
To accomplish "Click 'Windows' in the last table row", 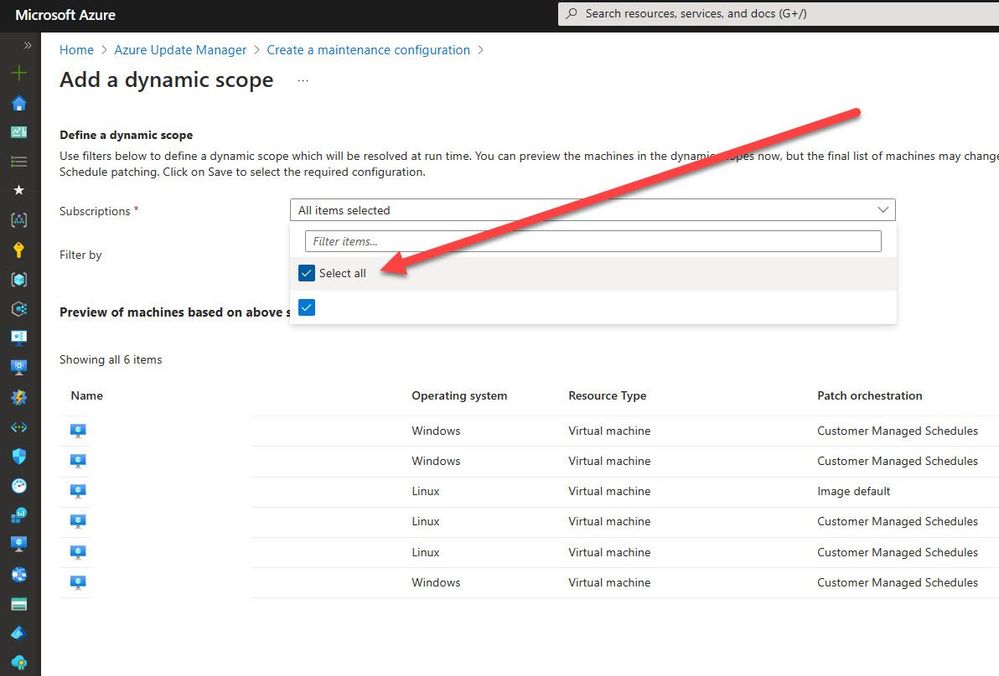I will pos(436,582).
